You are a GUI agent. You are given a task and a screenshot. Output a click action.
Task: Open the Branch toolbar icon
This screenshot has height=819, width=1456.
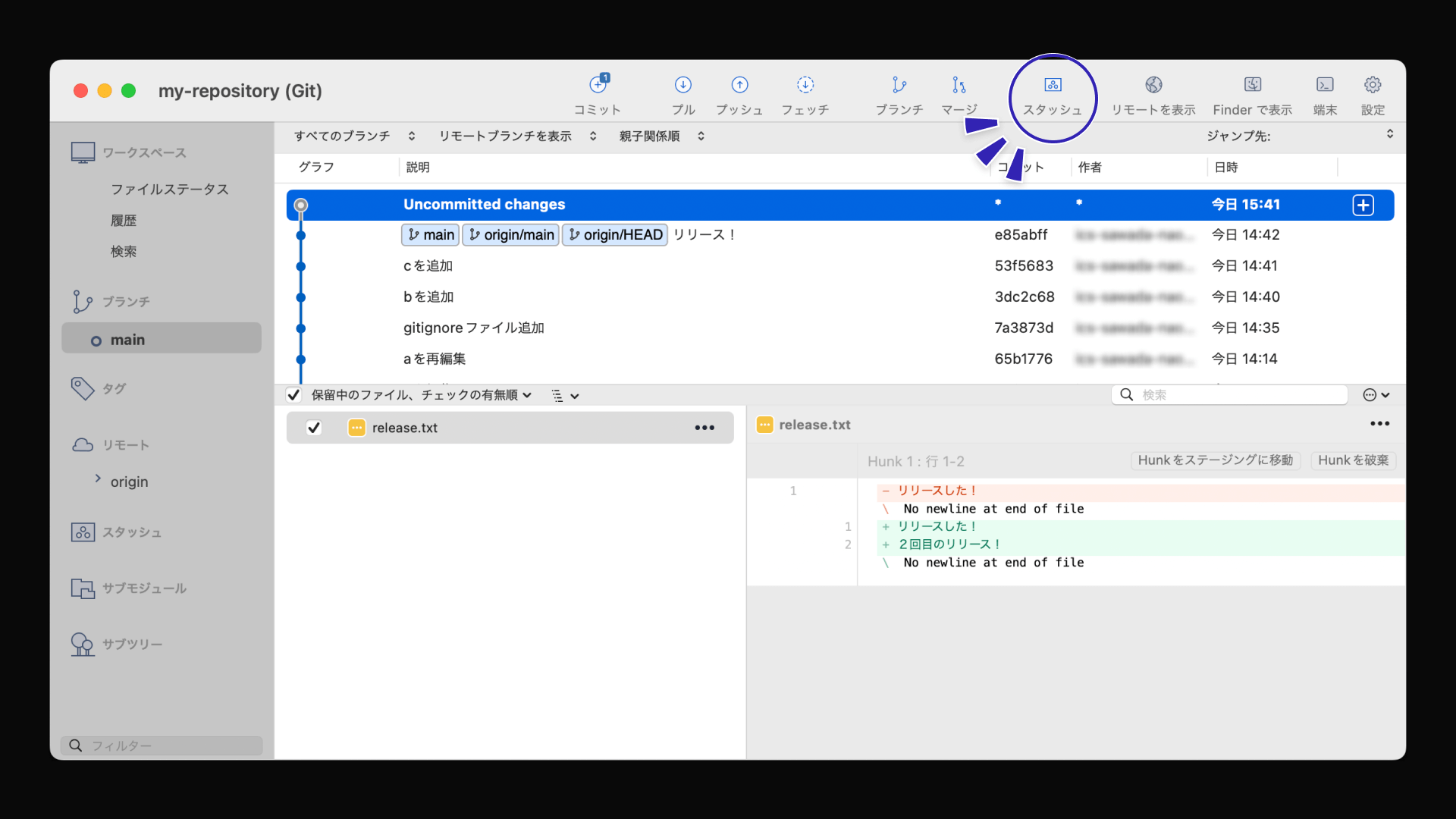tap(899, 84)
